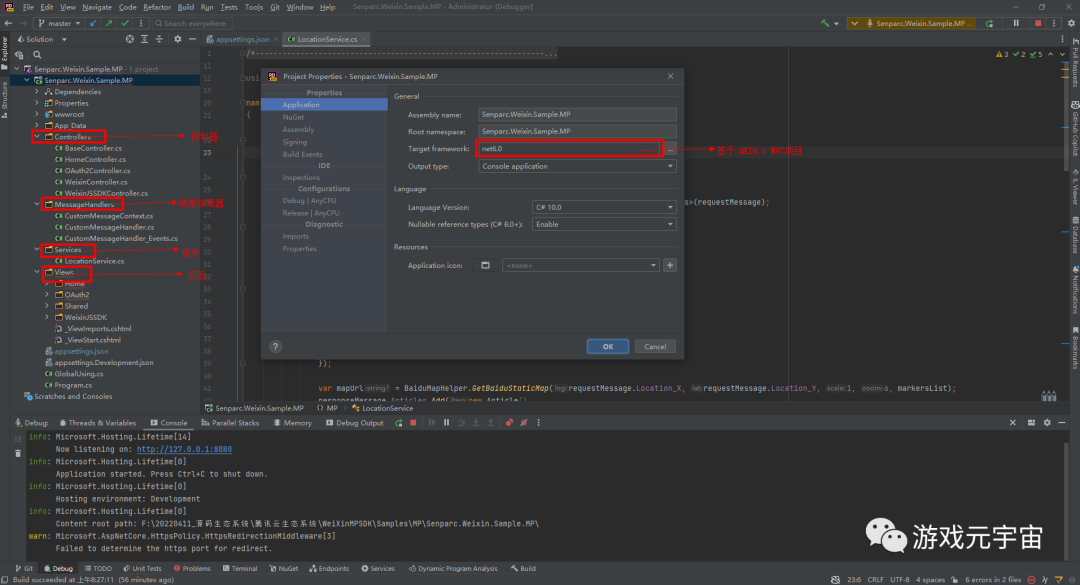Click the help question mark in Project Properties
Screen dimensions: 1080x585
(275, 346)
